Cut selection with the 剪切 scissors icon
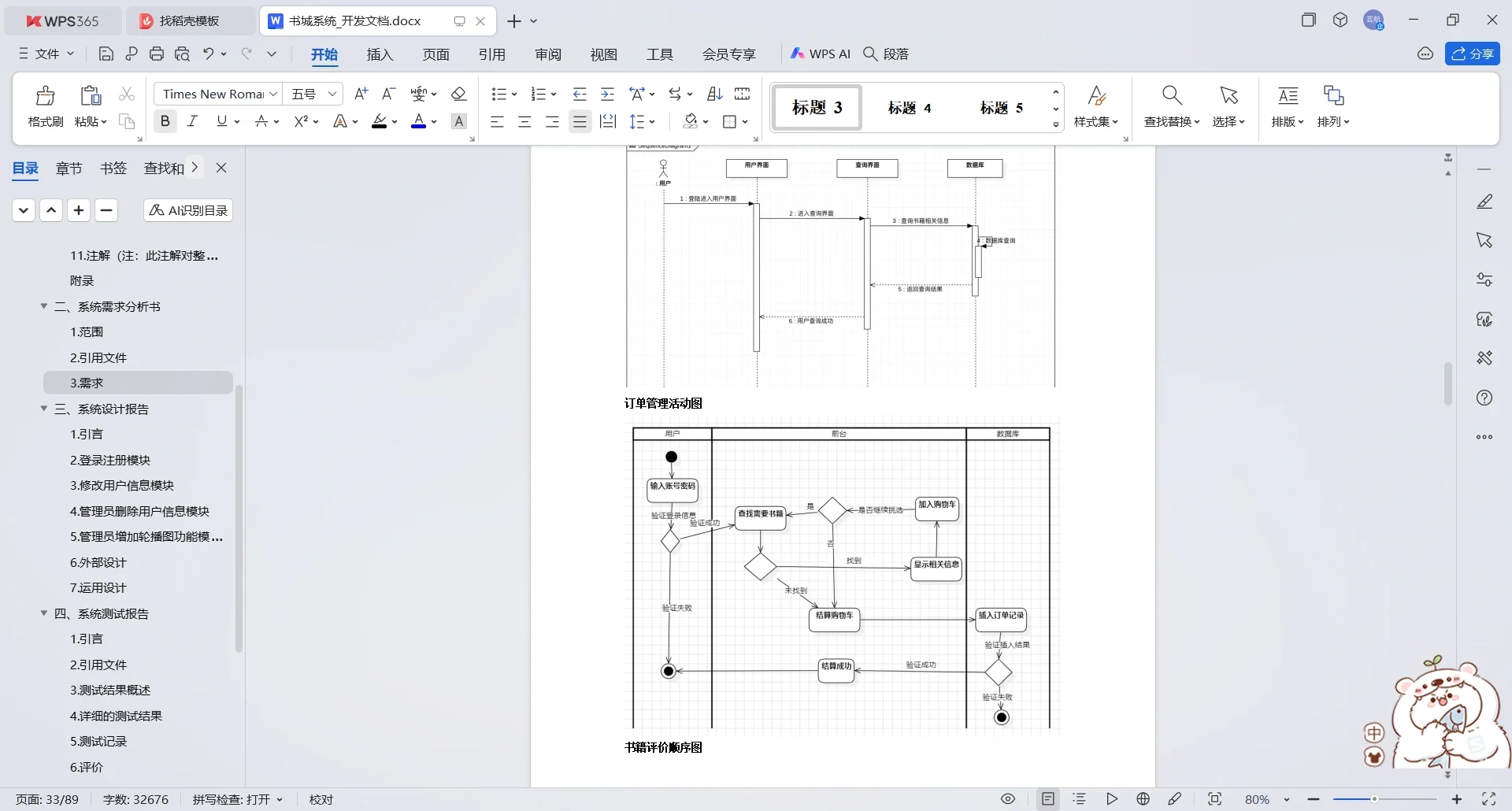This screenshot has width=1512, height=811. tap(126, 94)
